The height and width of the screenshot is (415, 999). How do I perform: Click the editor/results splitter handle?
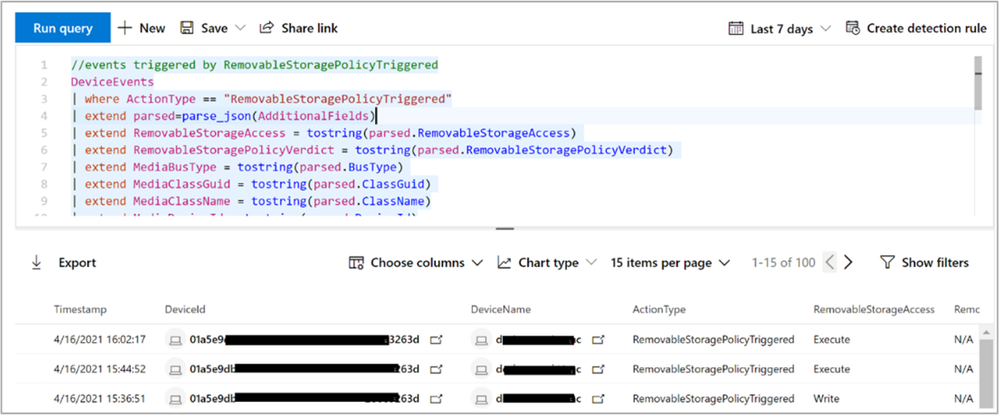(x=505, y=228)
